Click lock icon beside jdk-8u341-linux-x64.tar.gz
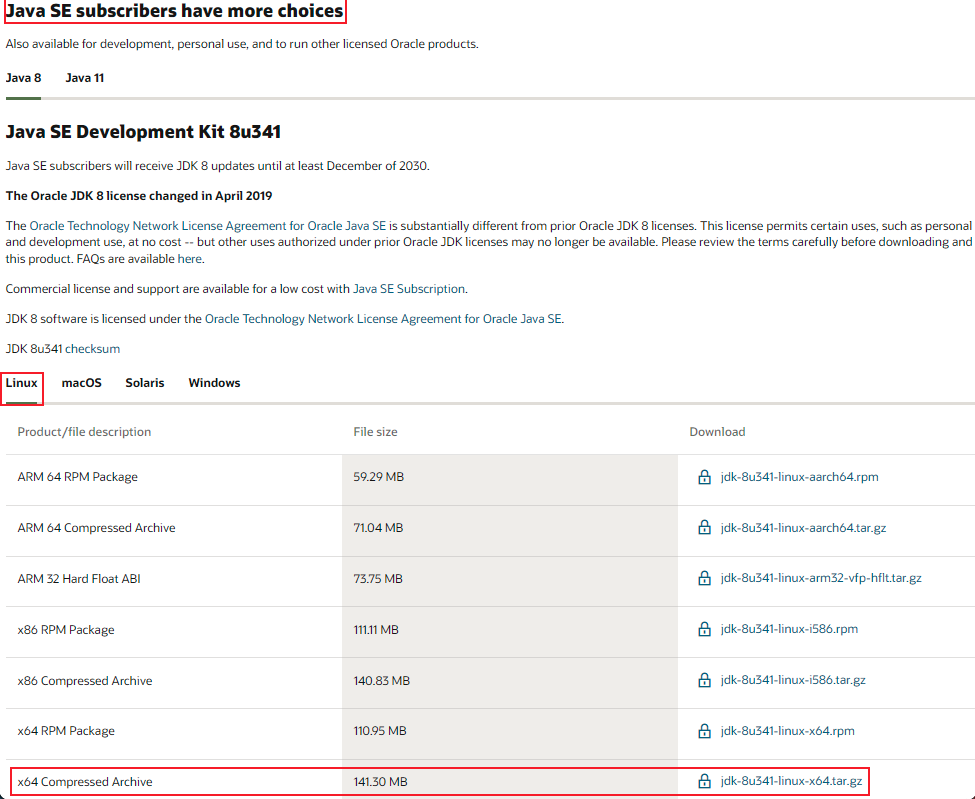Viewport: 975px width, 799px height. click(704, 781)
